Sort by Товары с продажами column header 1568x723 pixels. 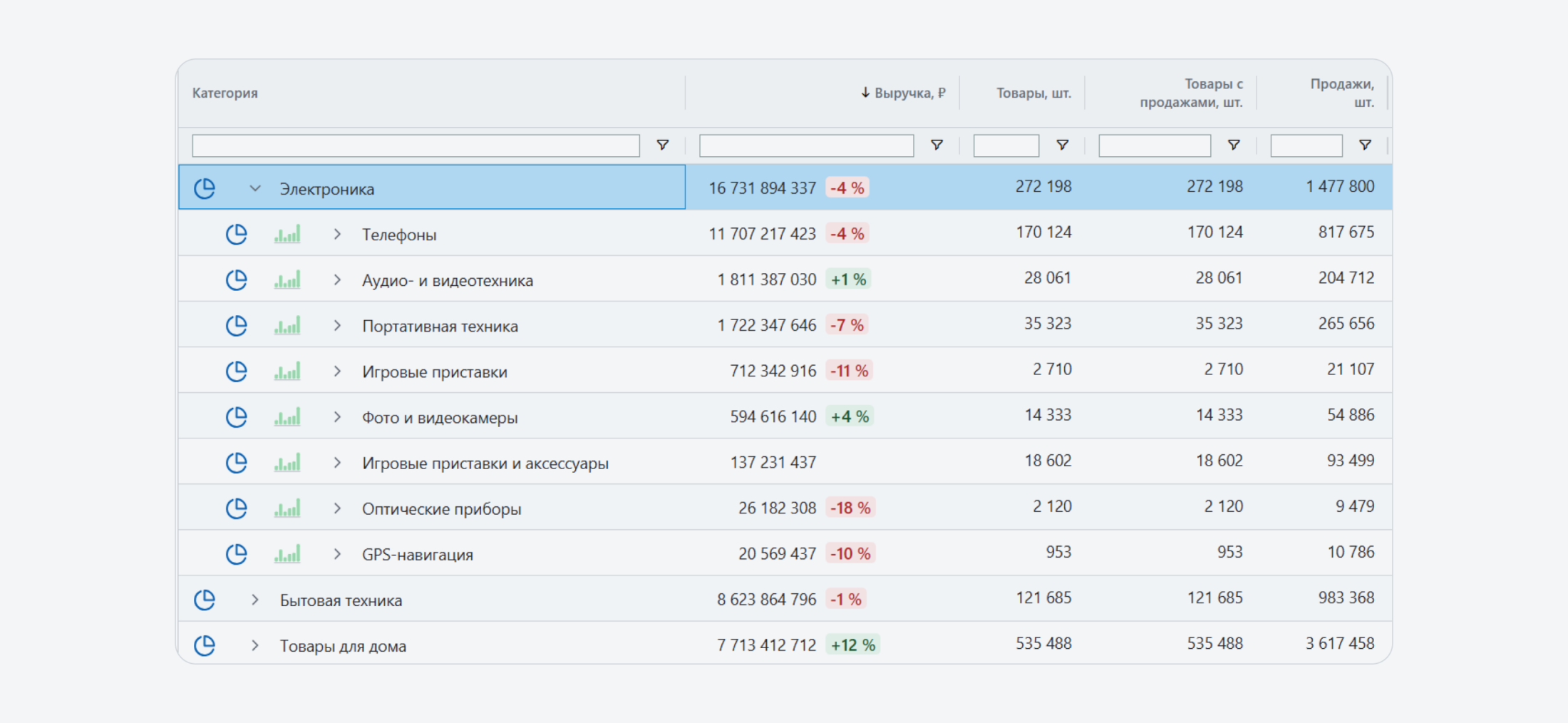1191,93
